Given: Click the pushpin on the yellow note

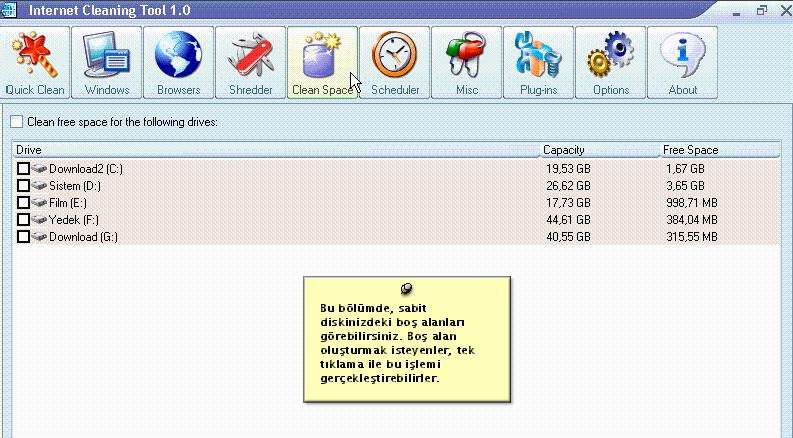Looking at the screenshot, I should coord(407,289).
